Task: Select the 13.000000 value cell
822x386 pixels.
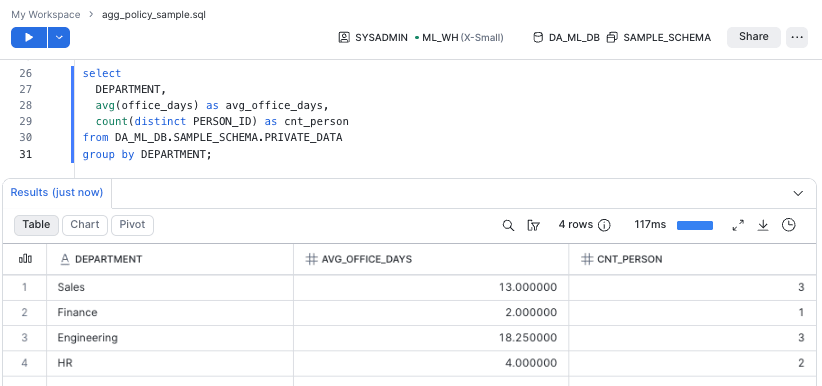Action: (431, 287)
